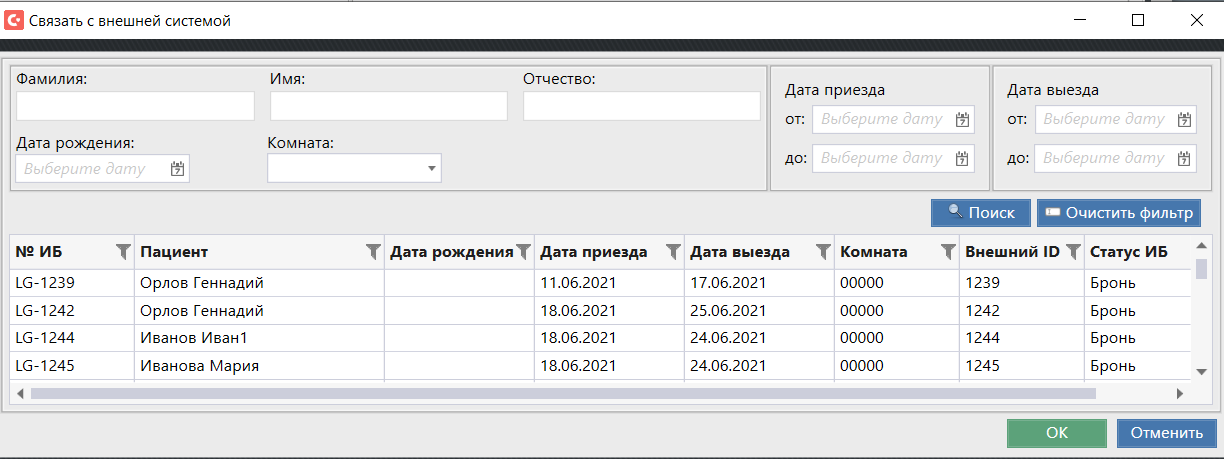Screen dimensions: 1224x459
Task: Open Внешний ID column filter
Action: [x=1073, y=251]
